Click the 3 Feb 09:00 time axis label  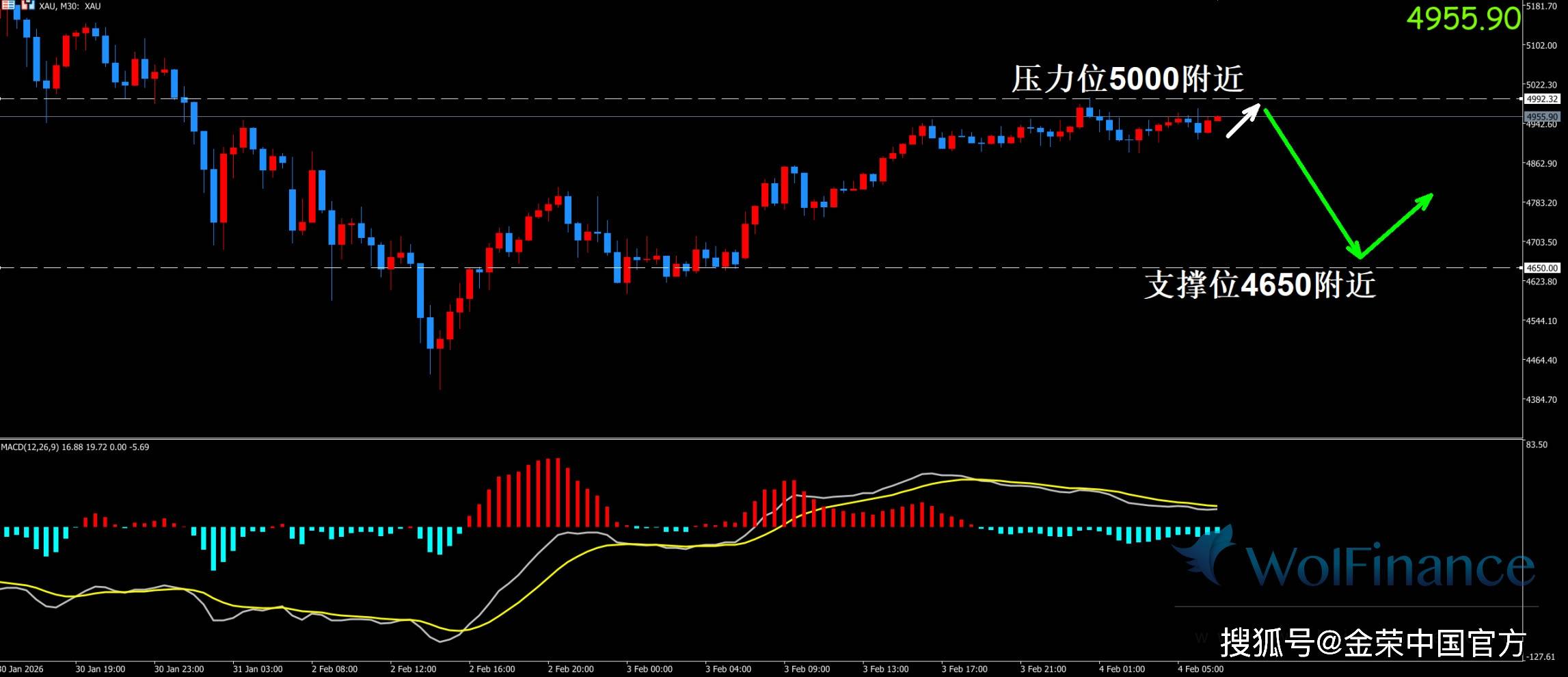[x=807, y=669]
